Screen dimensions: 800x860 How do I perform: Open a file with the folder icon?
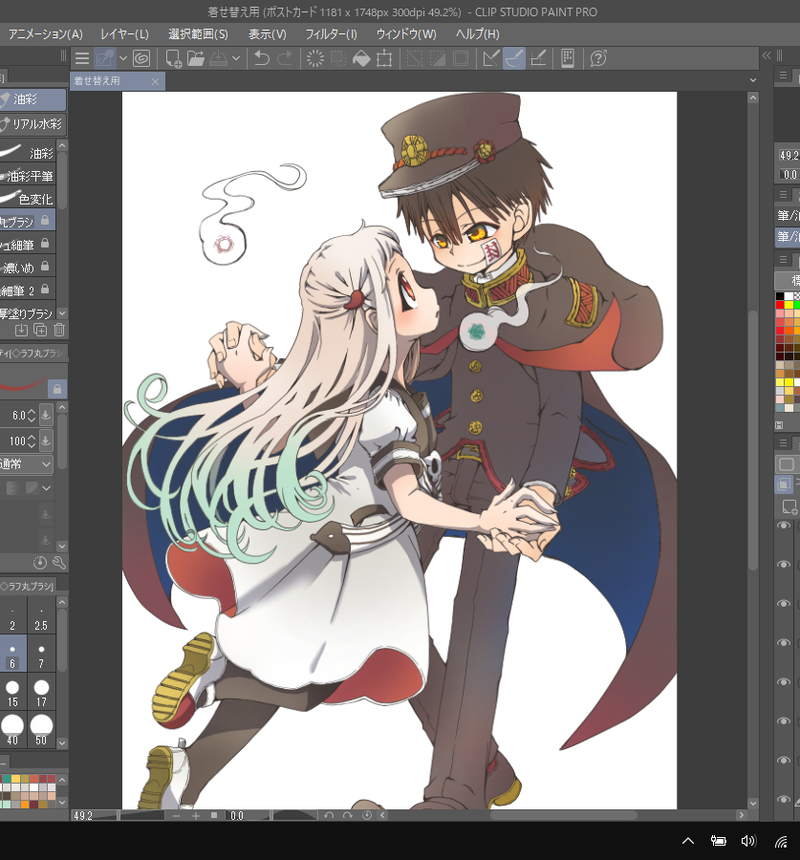tap(196, 59)
